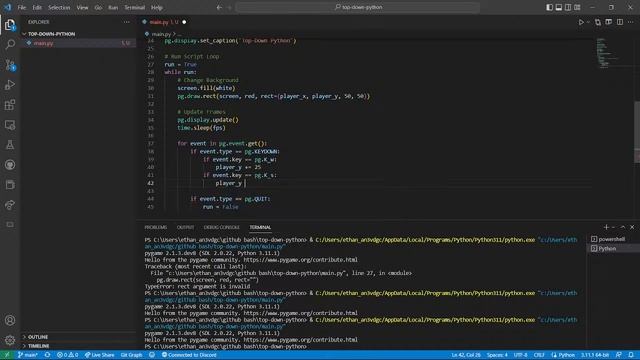The image size is (640, 360).
Task: Maximize the panel with chevron up
Action: pyautogui.click(x=623, y=227)
